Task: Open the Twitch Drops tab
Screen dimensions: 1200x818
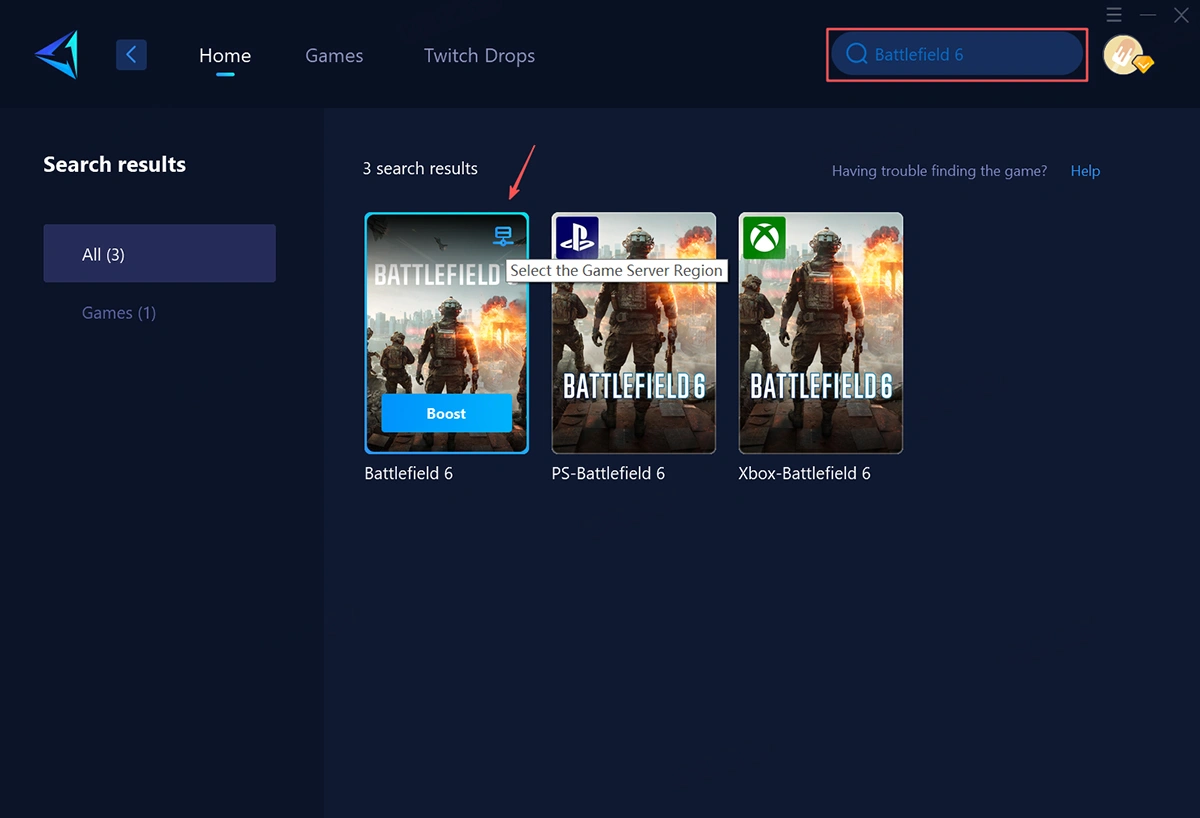Action: pyautogui.click(x=479, y=55)
